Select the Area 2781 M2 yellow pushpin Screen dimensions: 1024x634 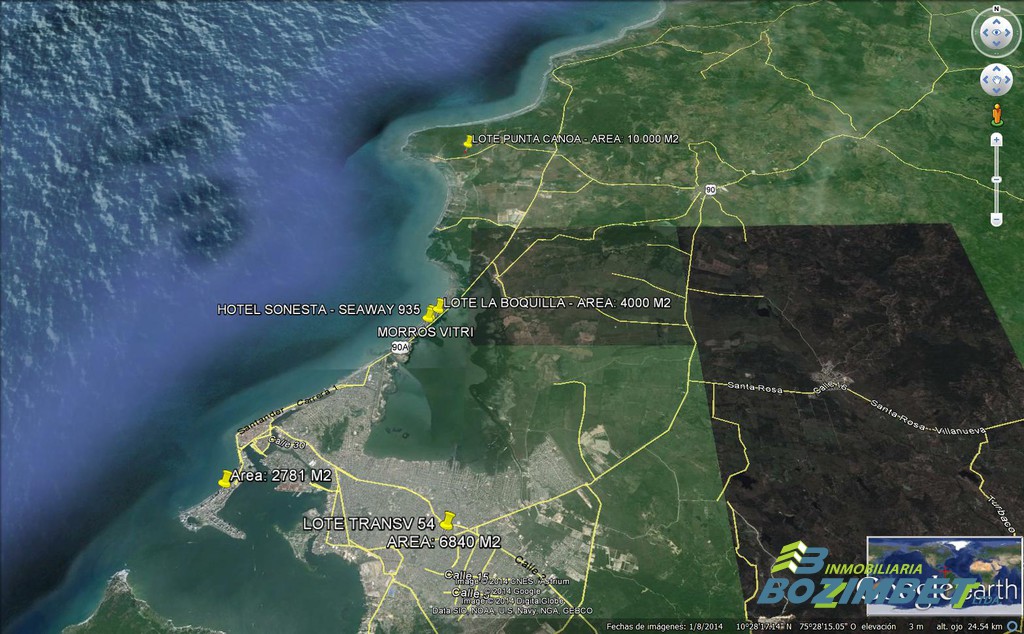click(x=224, y=478)
